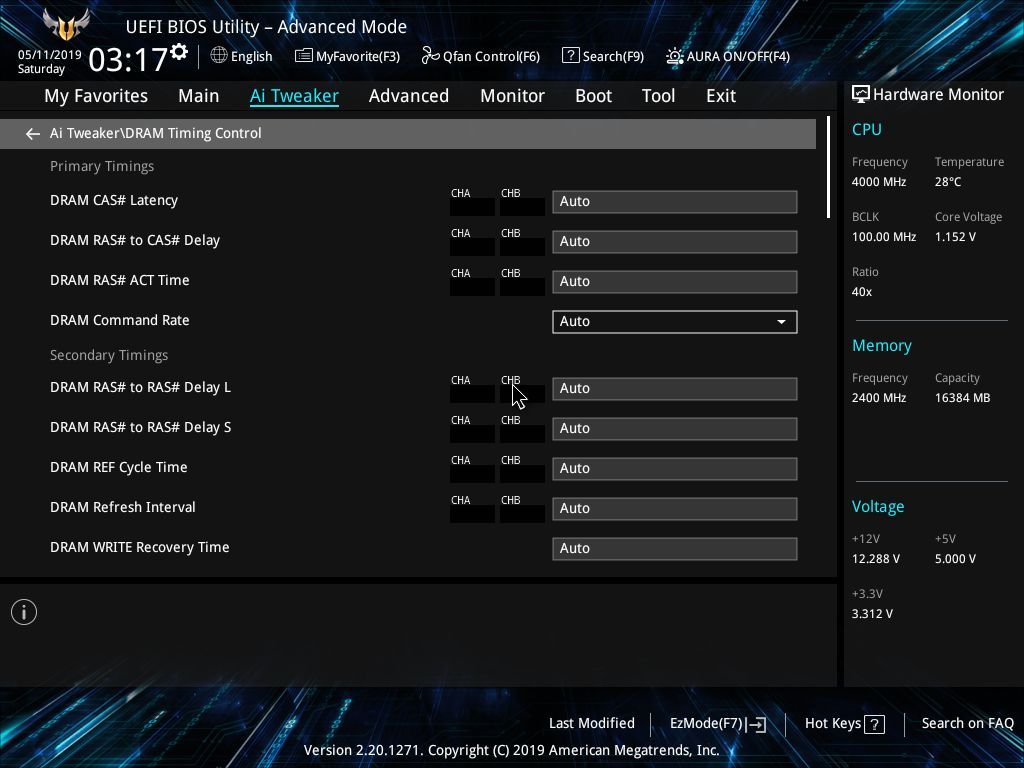Open Search(F9) question mark icon
Image resolution: width=1024 pixels, height=768 pixels.
click(570, 56)
